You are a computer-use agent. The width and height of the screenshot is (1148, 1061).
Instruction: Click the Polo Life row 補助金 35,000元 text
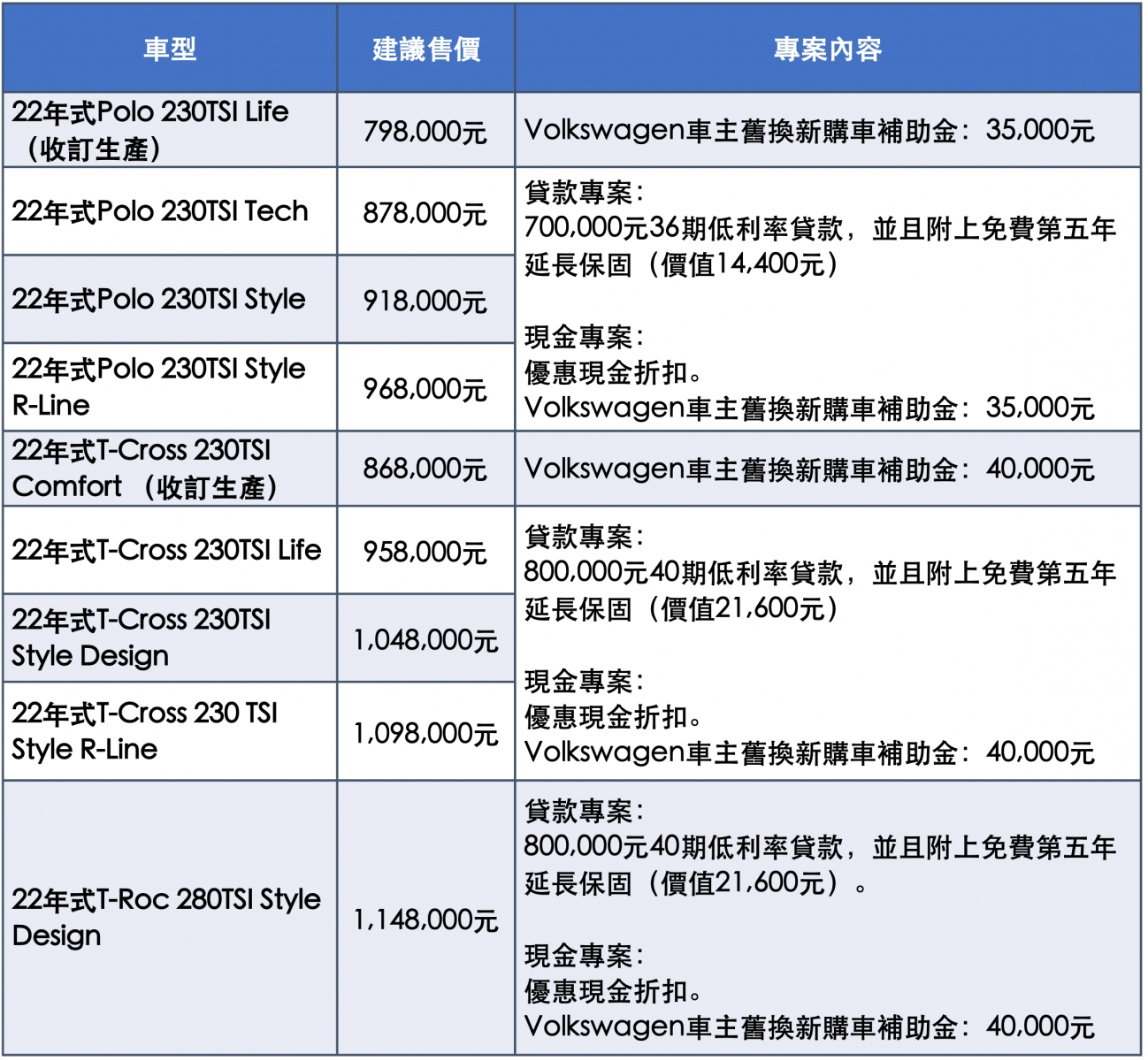(809, 131)
